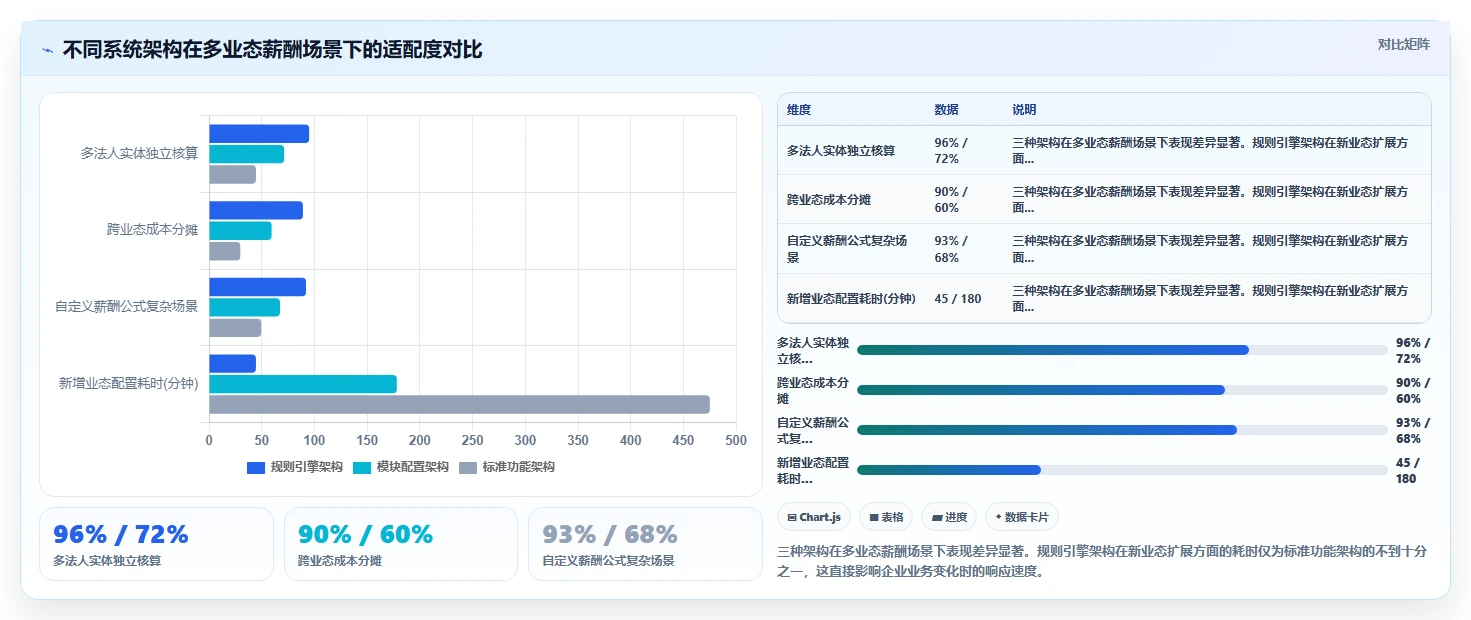1471x620 pixels.
Task: Click the lightning icon beside the title
Action: [47, 50]
